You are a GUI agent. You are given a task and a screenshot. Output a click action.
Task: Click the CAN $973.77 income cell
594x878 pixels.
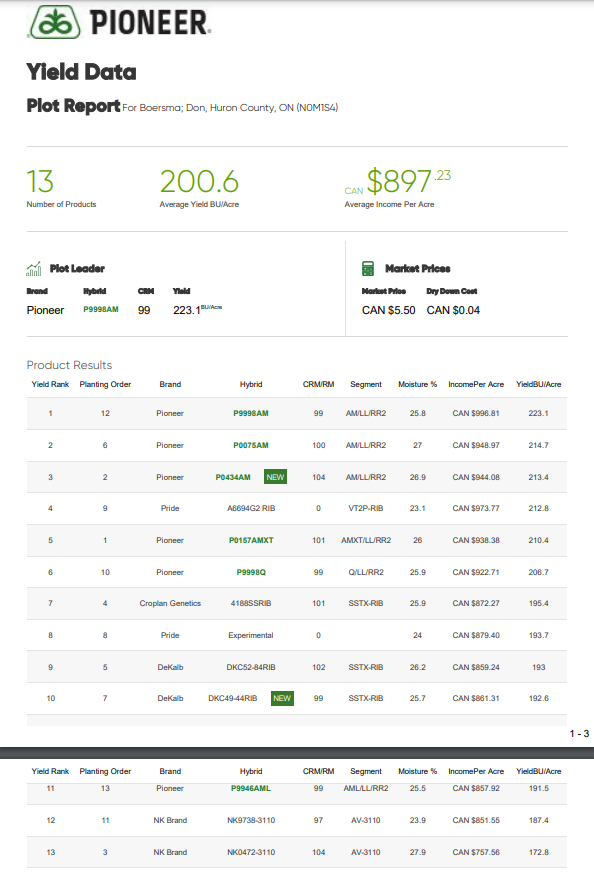click(x=476, y=508)
